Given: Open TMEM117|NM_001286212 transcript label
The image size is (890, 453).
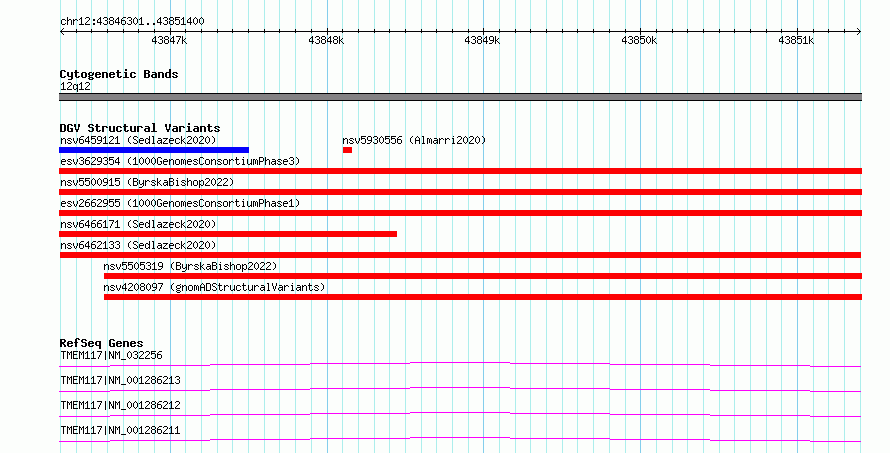Looking at the screenshot, I should (120, 406).
